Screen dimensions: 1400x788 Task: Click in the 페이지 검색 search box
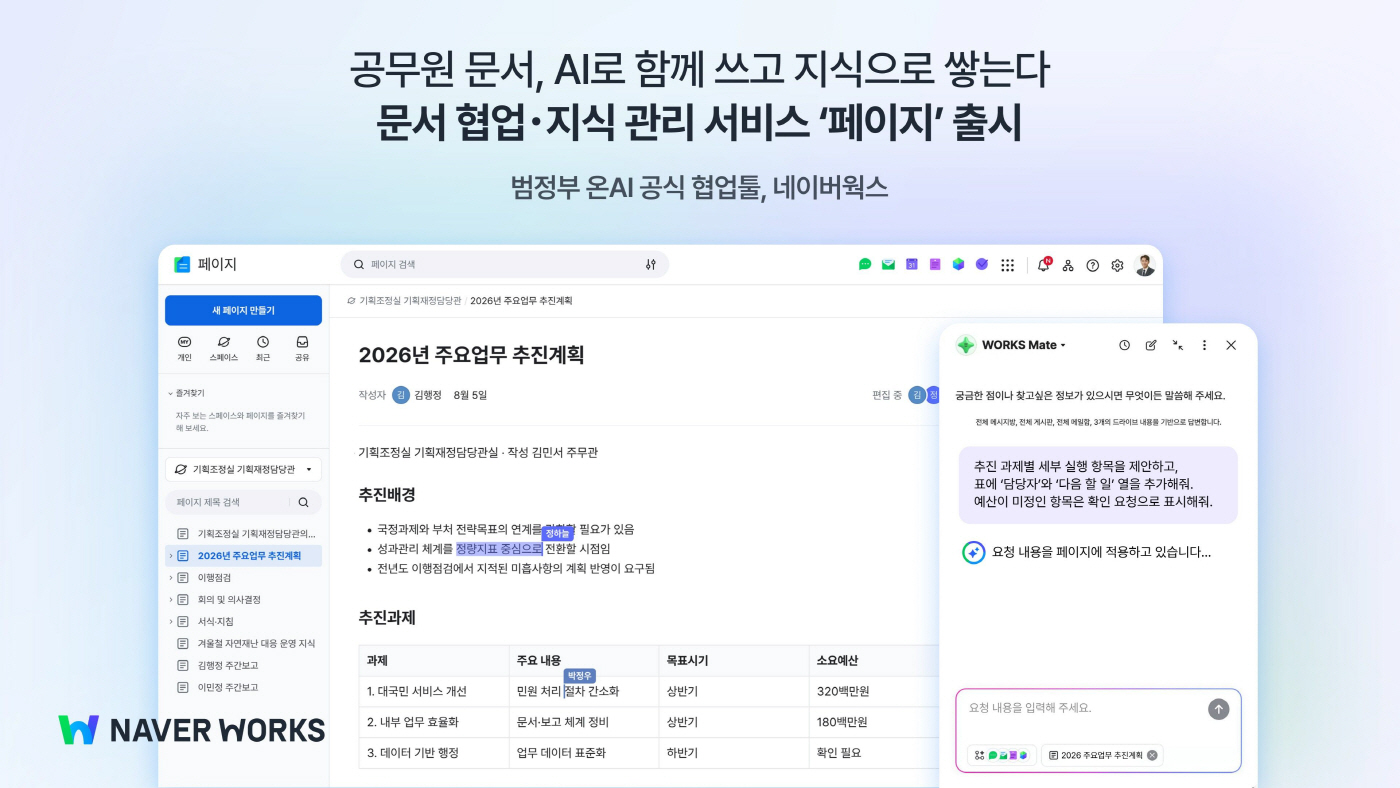[x=504, y=265]
